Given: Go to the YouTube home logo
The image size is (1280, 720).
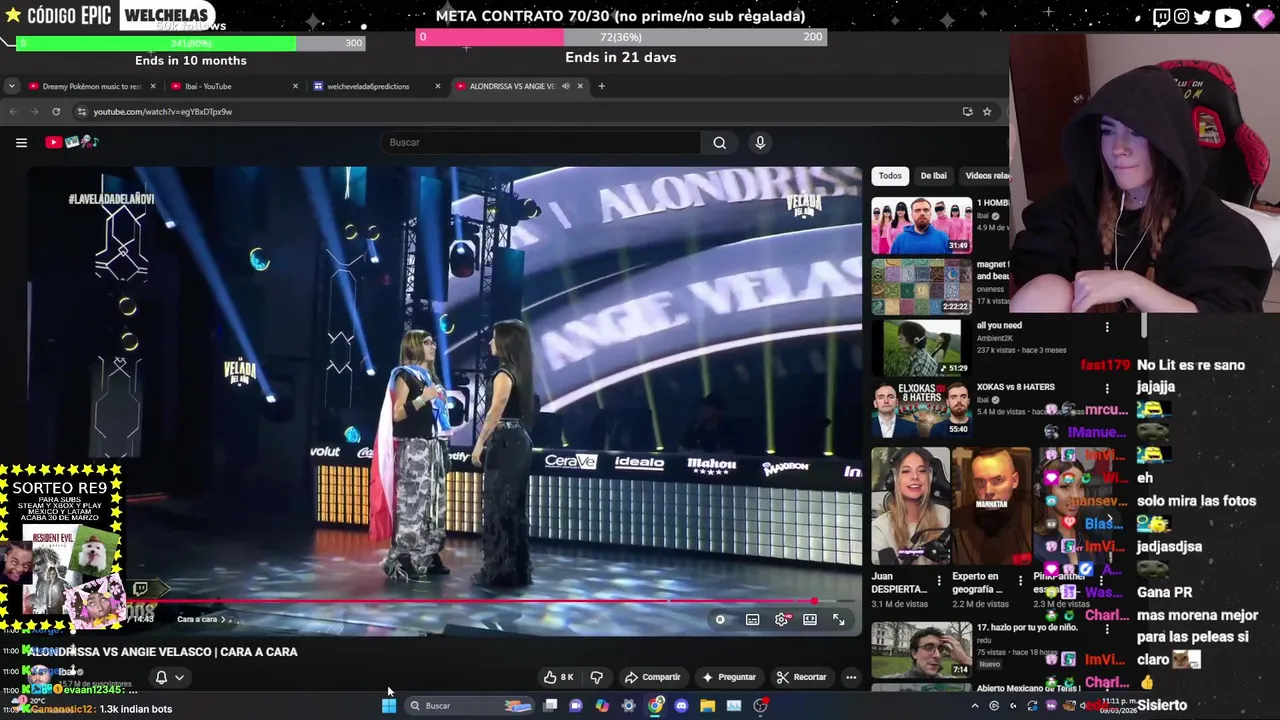Looking at the screenshot, I should [x=72, y=142].
